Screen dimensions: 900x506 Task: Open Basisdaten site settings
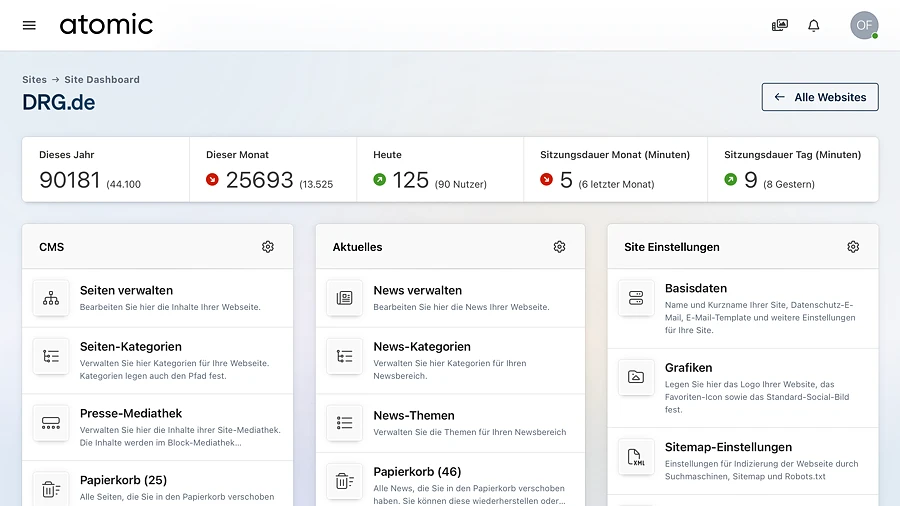coord(695,289)
